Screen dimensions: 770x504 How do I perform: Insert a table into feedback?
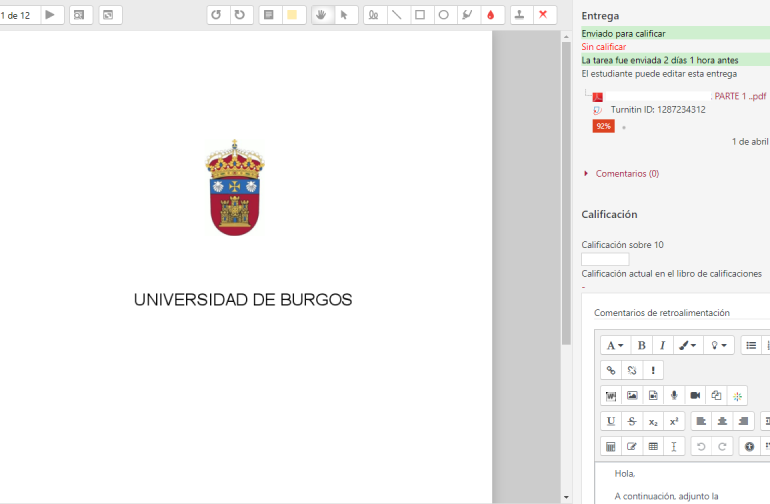[653, 447]
